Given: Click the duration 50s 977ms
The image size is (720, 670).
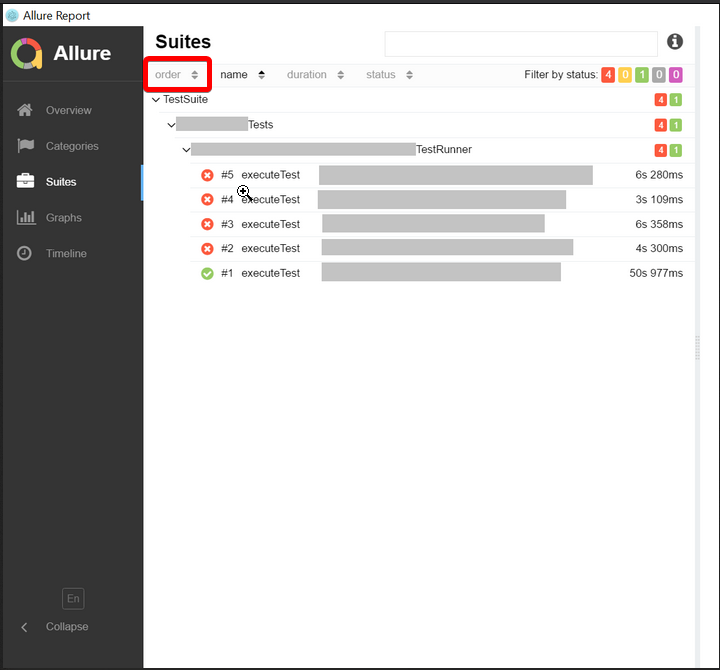Looking at the screenshot, I should 656,273.
